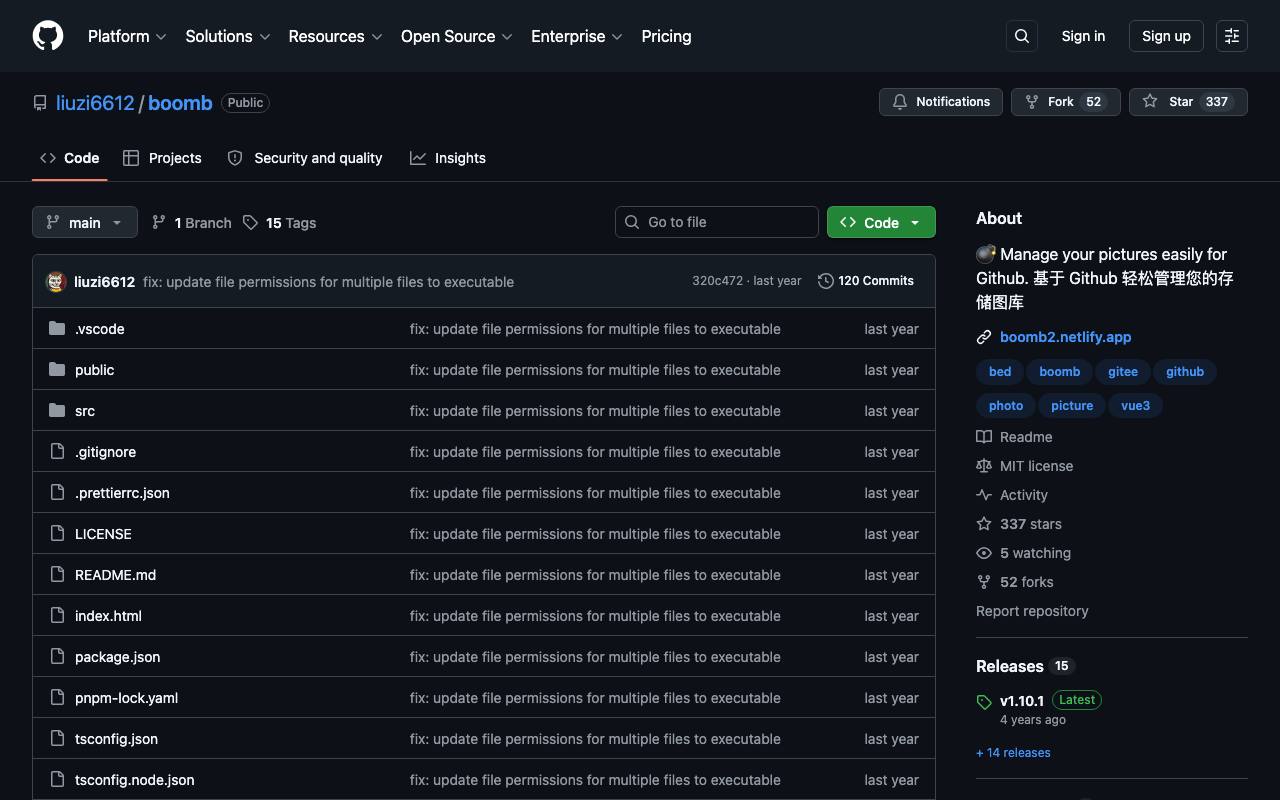Click the LICENSE file icon

(57, 533)
